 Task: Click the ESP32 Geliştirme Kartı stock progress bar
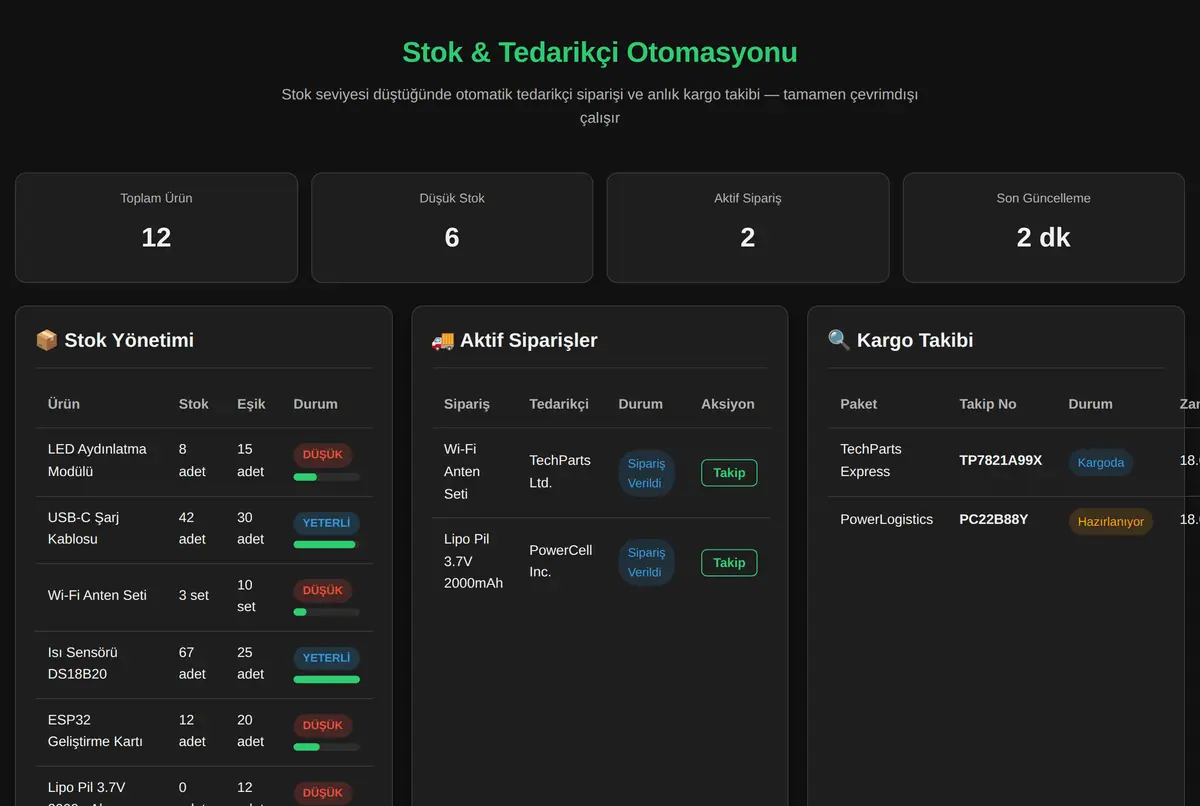coord(326,747)
